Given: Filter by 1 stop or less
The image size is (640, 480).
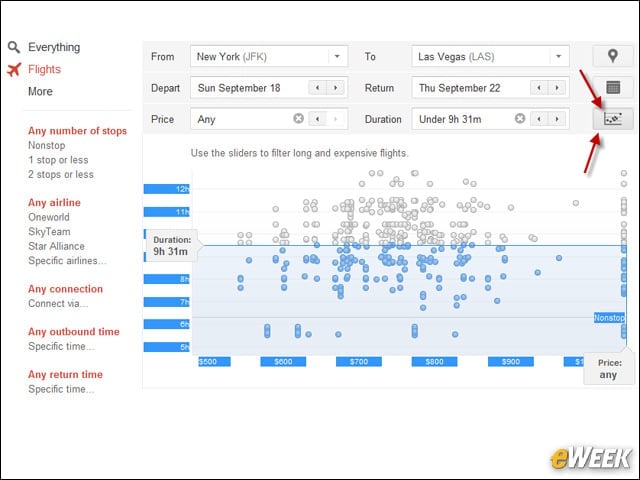Looking at the screenshot, I should [x=58, y=160].
